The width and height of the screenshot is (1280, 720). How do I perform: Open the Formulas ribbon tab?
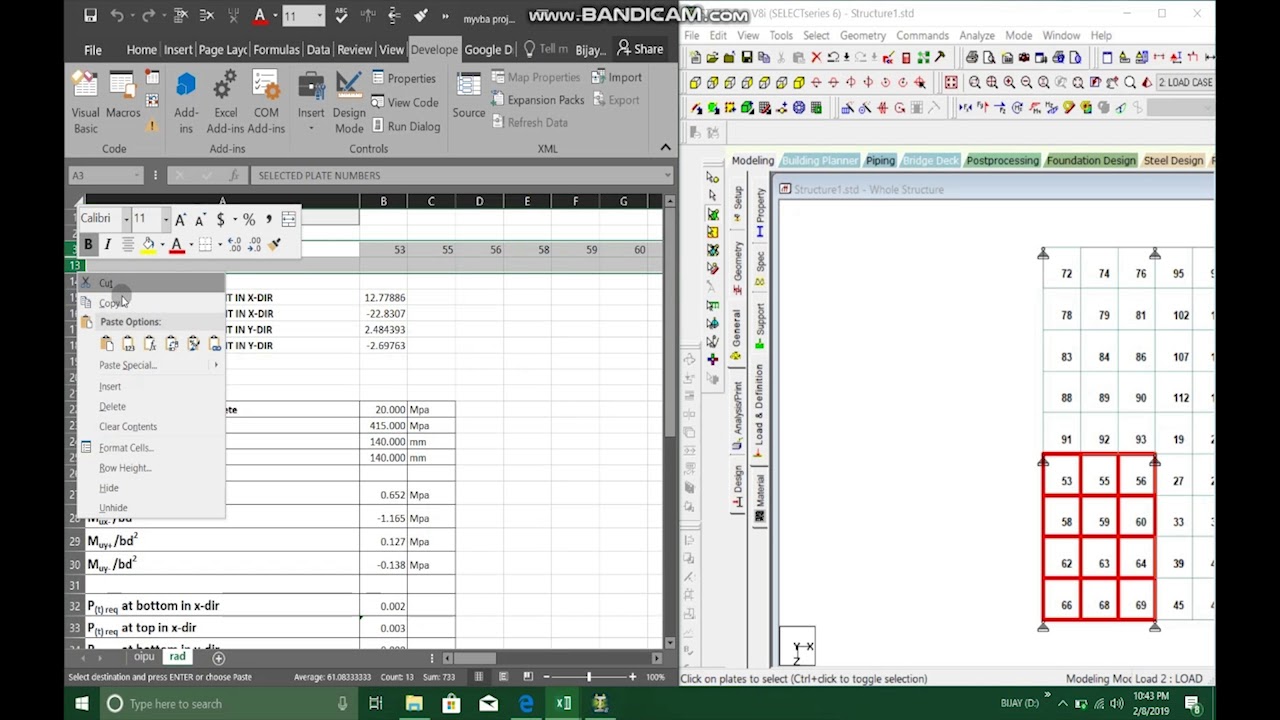coord(276,50)
